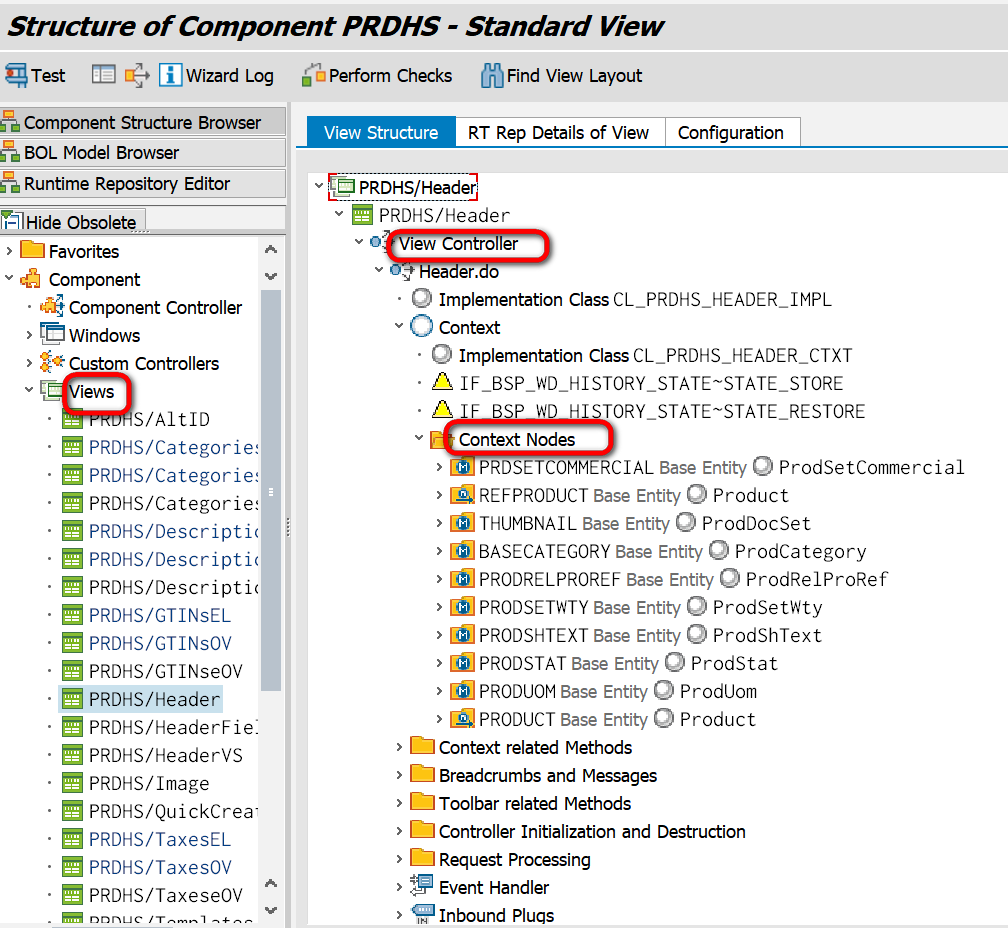The height and width of the screenshot is (928, 1008).
Task: Click the Hide Obsolete icon
Action: [12, 221]
